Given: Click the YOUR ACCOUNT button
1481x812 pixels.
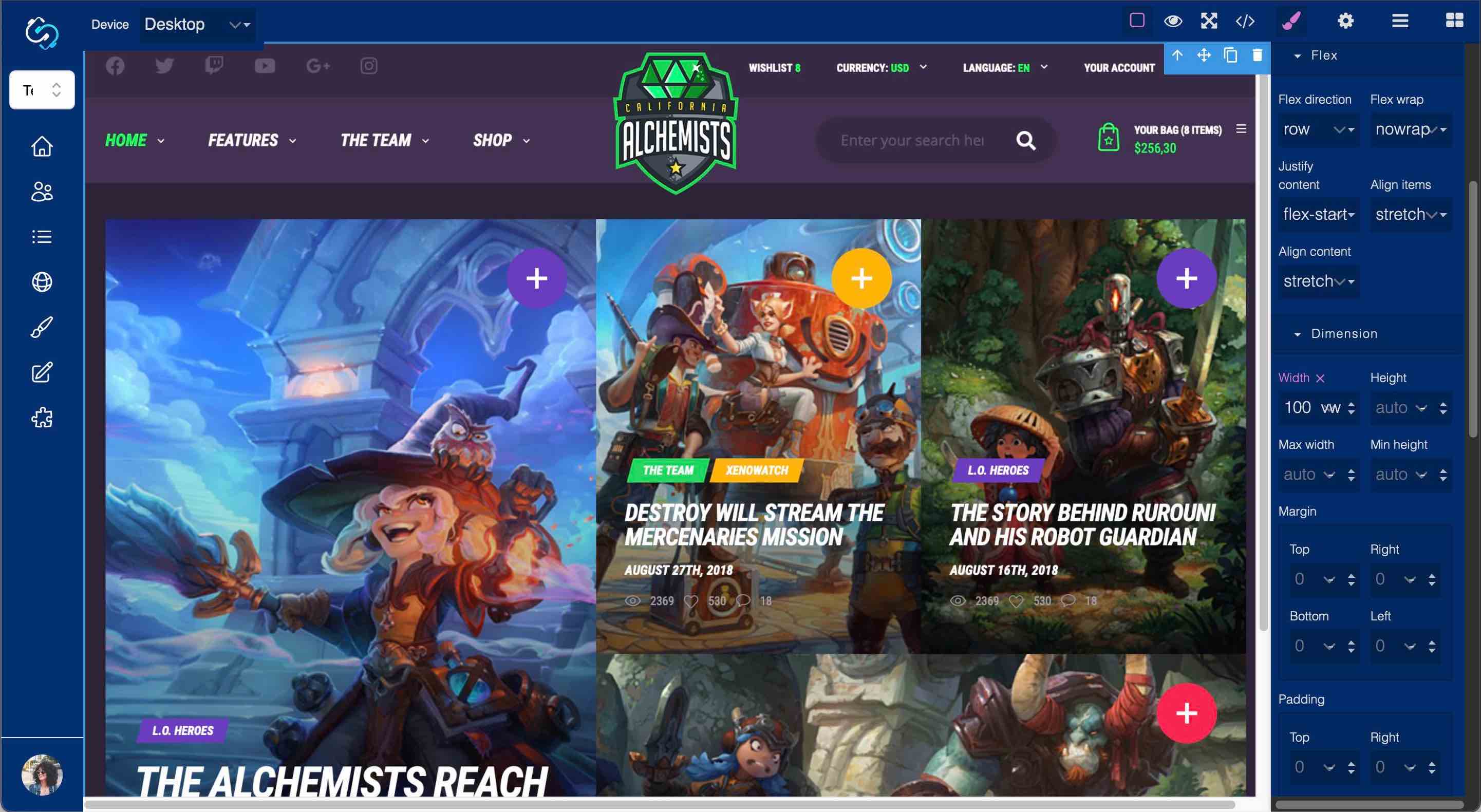Looking at the screenshot, I should click(1118, 68).
